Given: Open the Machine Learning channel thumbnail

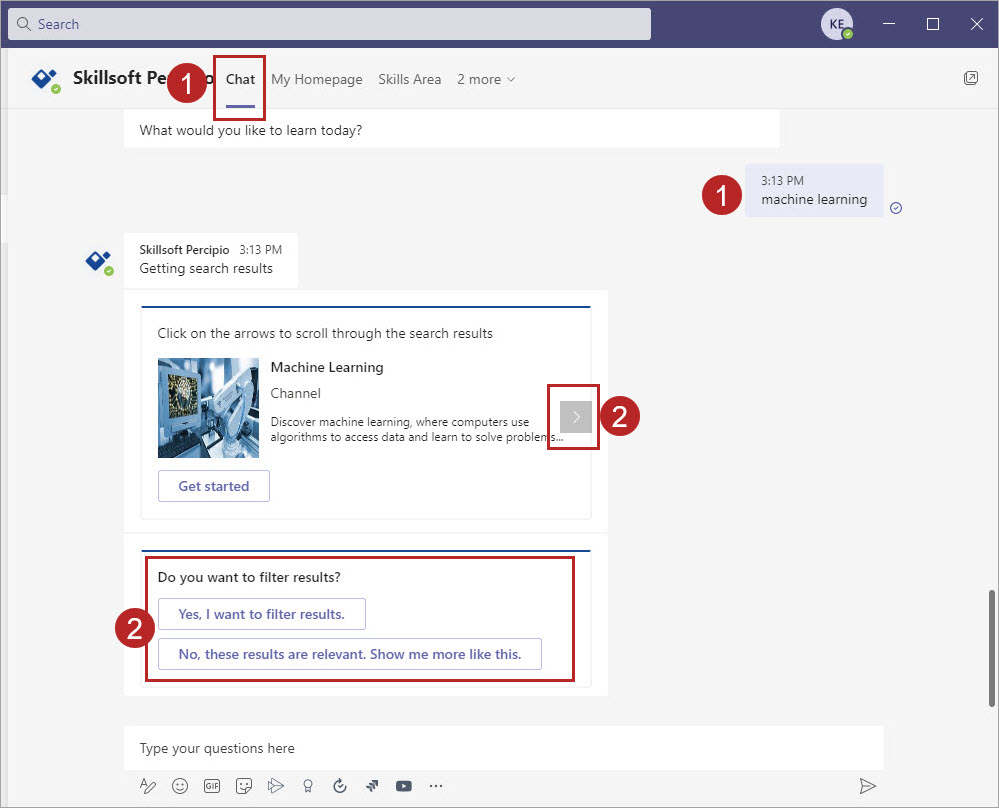Looking at the screenshot, I should coord(208,408).
